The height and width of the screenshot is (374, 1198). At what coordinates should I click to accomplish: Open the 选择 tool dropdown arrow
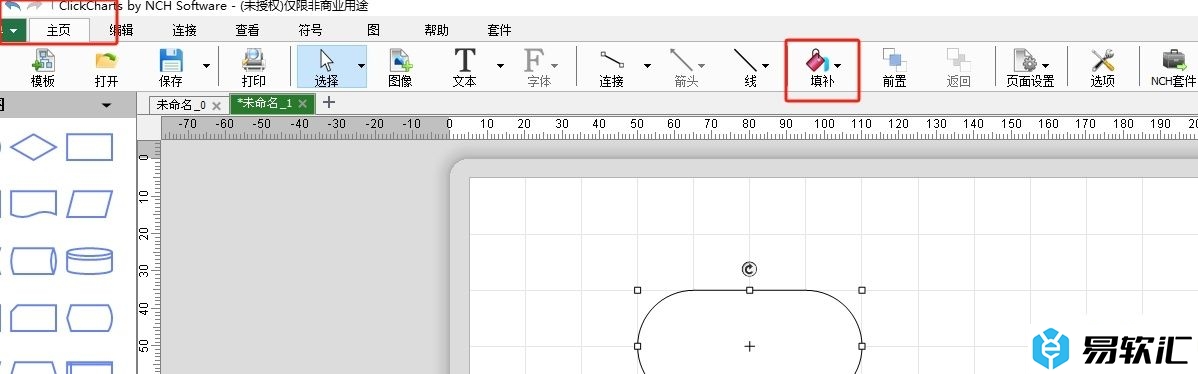click(361, 66)
